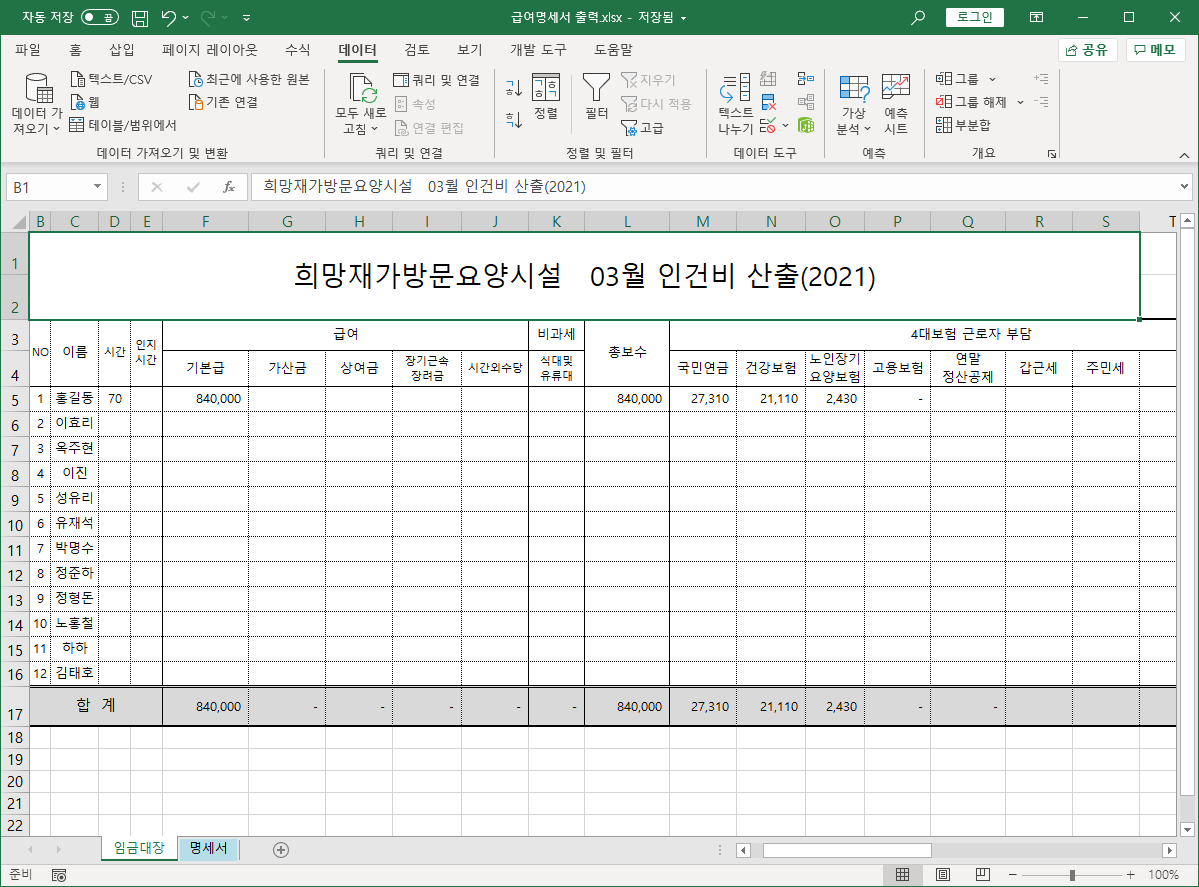Viewport: 1199px width, 887px height.
Task: Click the 모두 새로 고침 icon
Action: pos(362,88)
